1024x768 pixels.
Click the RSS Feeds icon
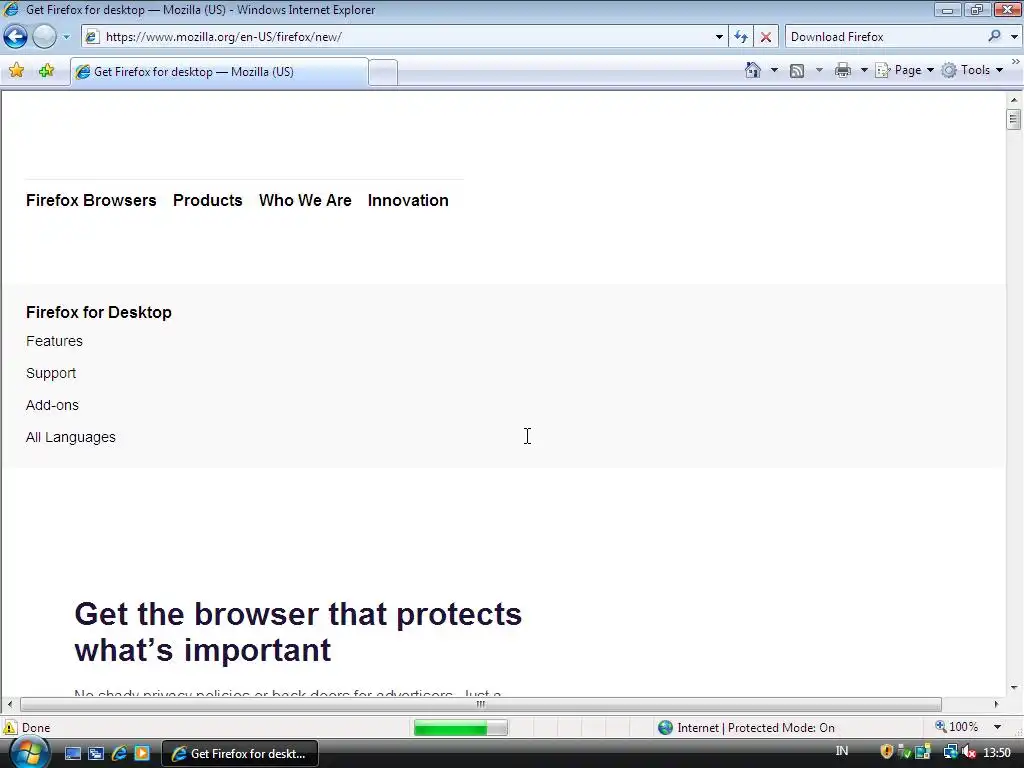(x=797, y=71)
